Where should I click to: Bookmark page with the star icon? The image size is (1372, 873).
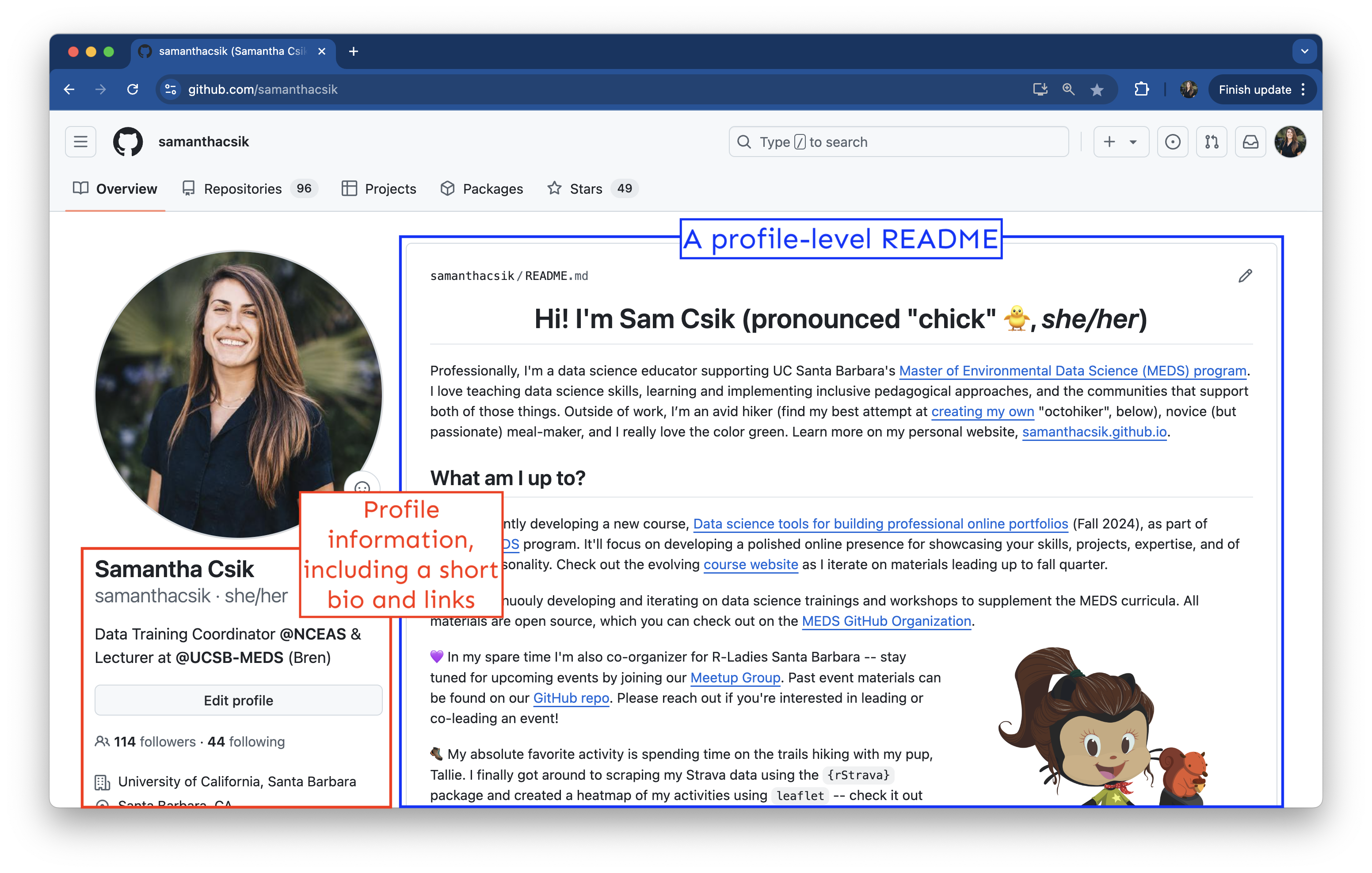(1097, 89)
